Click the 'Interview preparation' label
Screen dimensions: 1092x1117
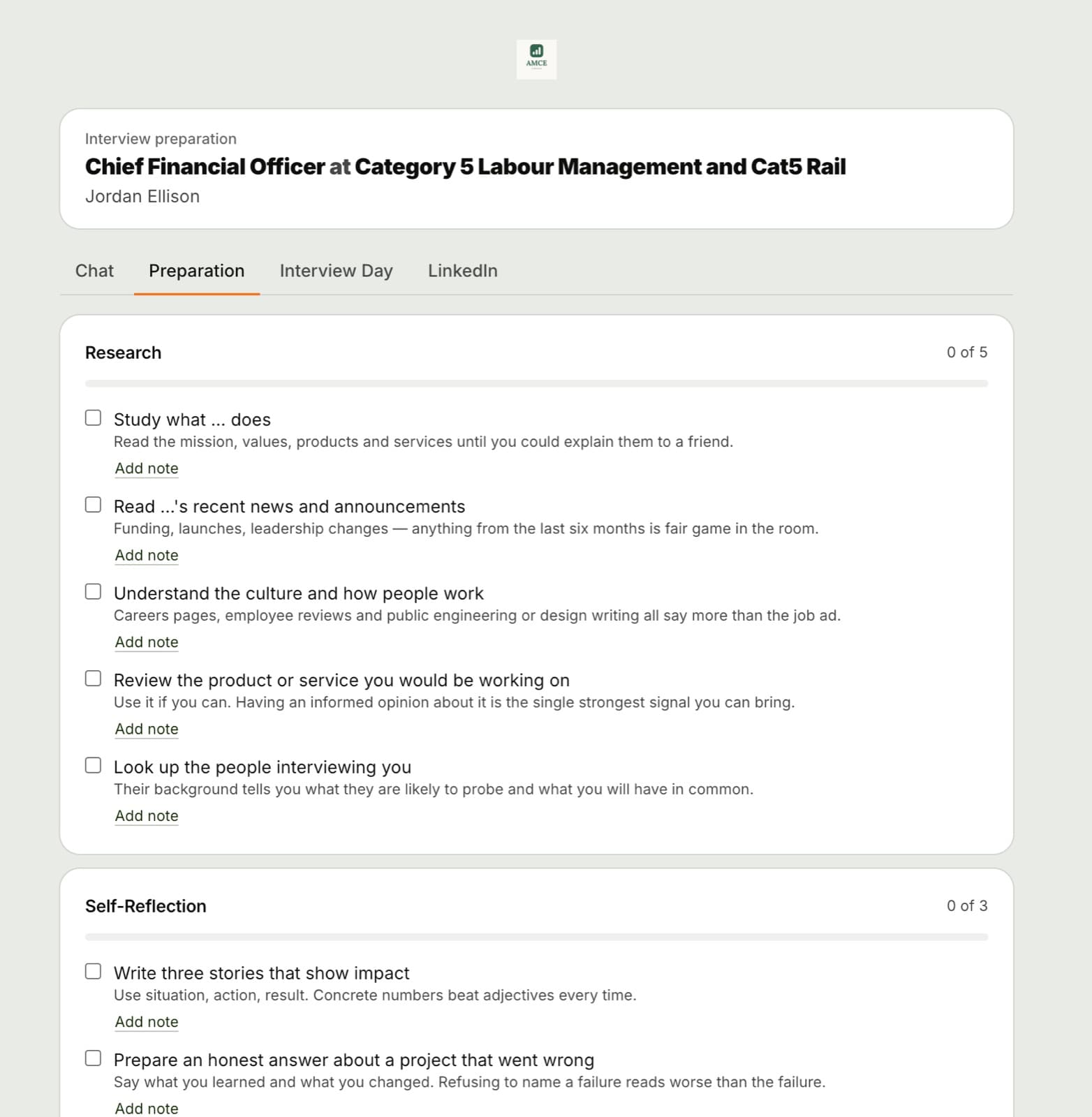(x=161, y=139)
